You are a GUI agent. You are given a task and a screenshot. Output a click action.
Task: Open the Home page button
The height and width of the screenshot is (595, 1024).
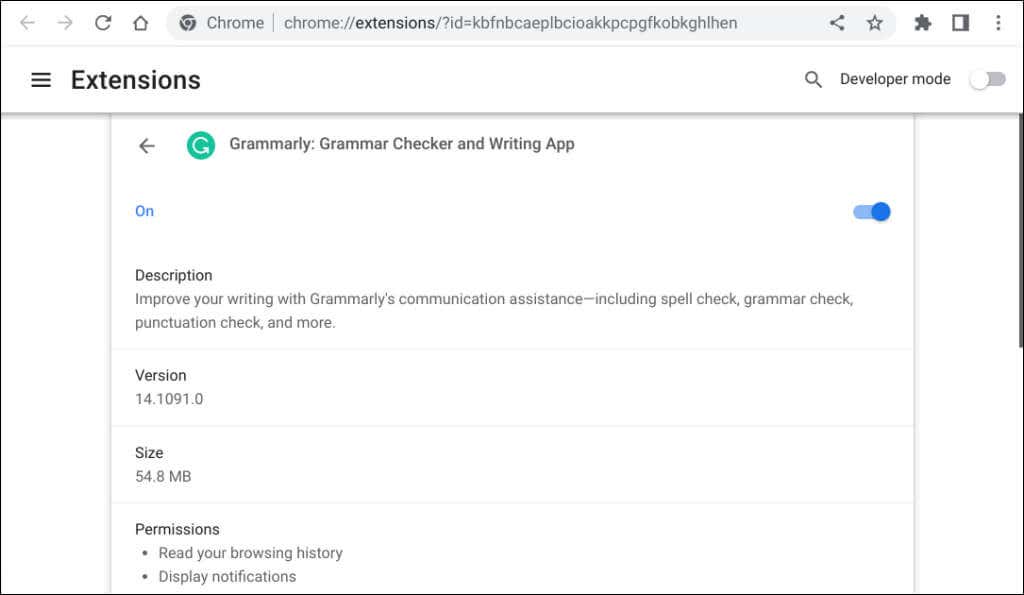(140, 23)
